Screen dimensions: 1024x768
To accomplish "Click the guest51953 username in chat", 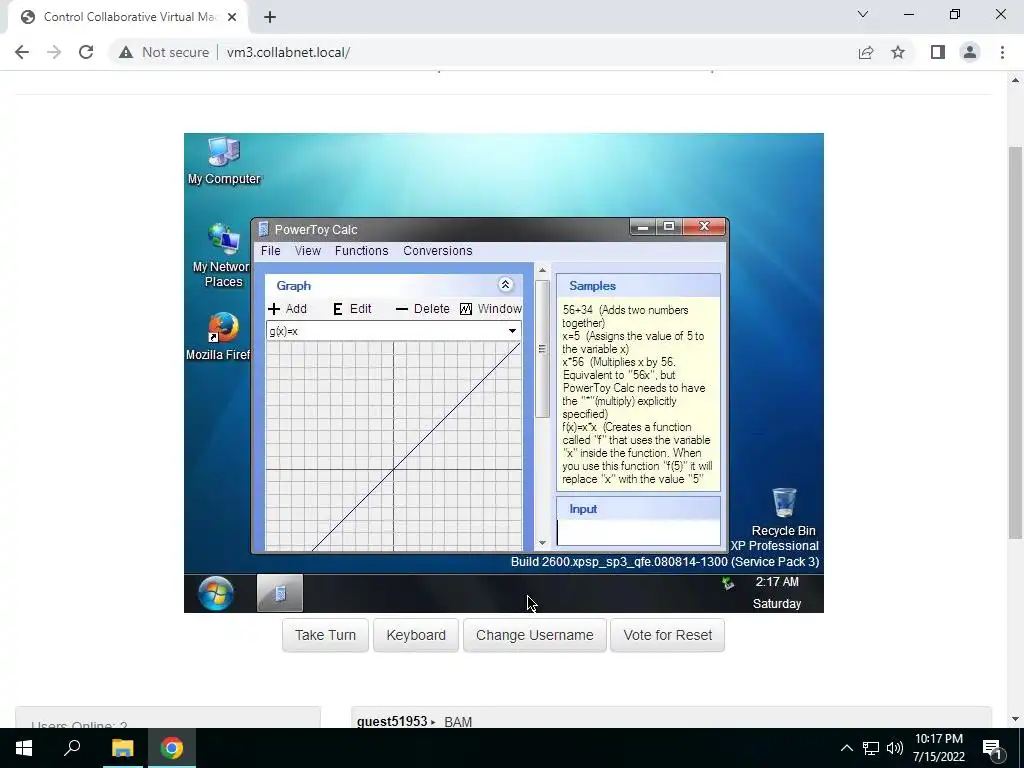I will click(392, 722).
